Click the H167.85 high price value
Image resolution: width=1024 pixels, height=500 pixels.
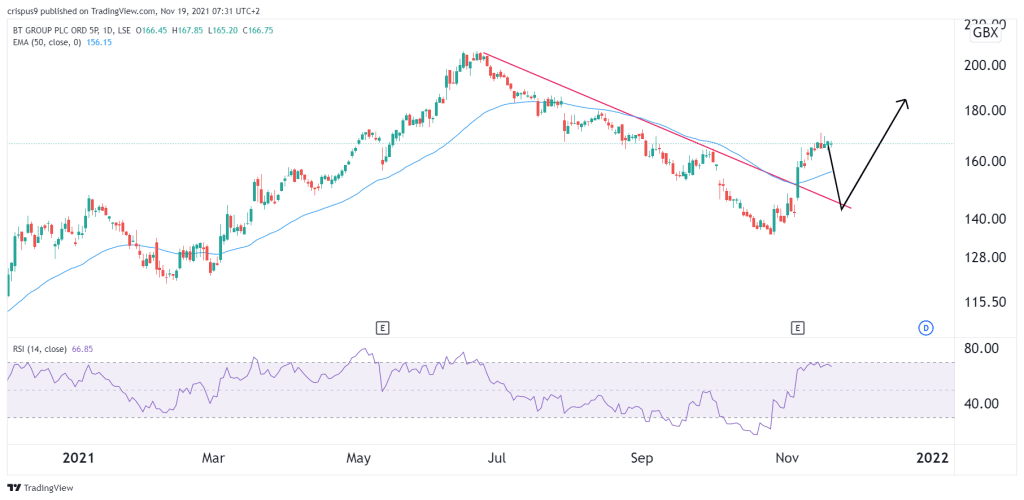click(191, 29)
